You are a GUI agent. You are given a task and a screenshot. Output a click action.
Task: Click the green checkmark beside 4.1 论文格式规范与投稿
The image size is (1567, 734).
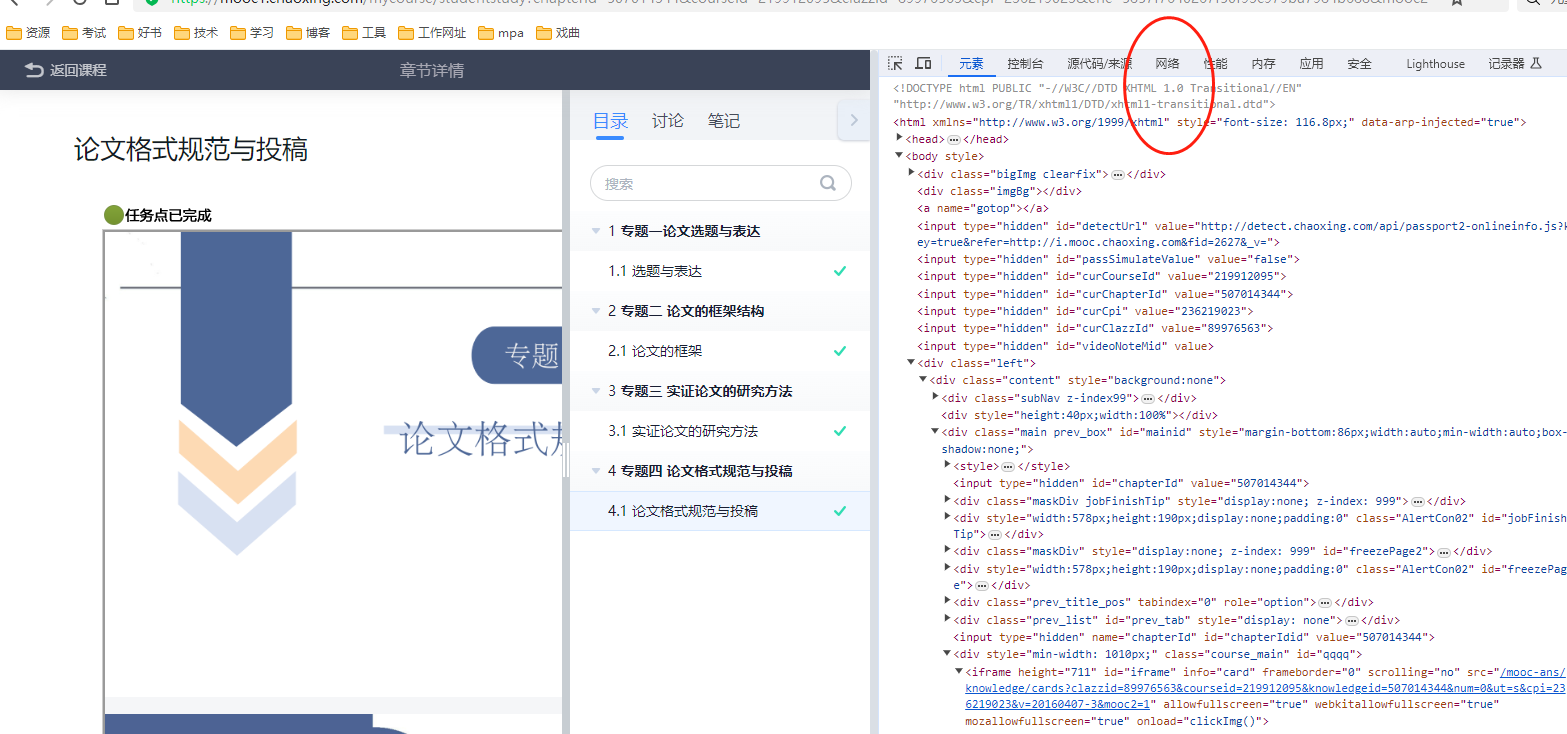point(840,511)
